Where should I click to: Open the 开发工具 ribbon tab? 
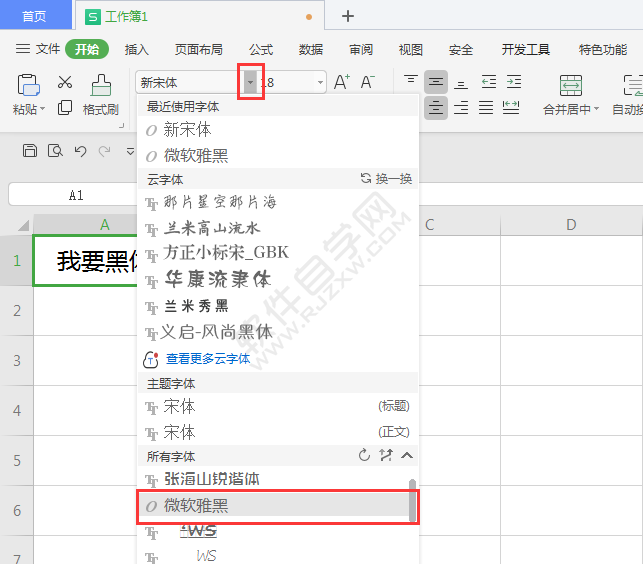coord(526,50)
